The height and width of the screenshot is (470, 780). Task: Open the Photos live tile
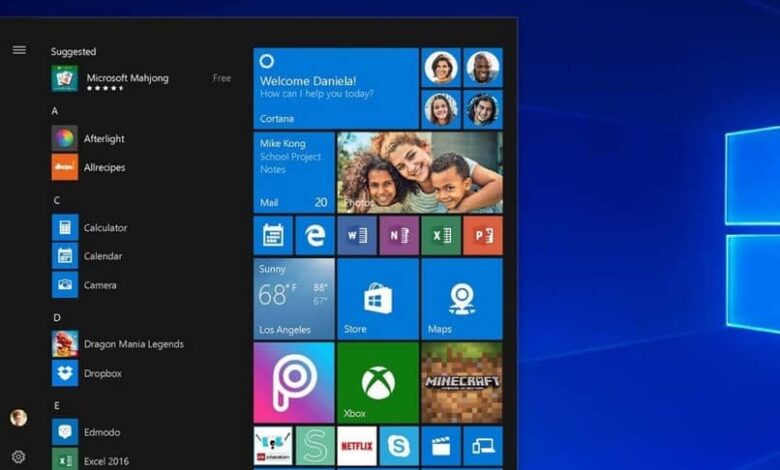pyautogui.click(x=420, y=173)
